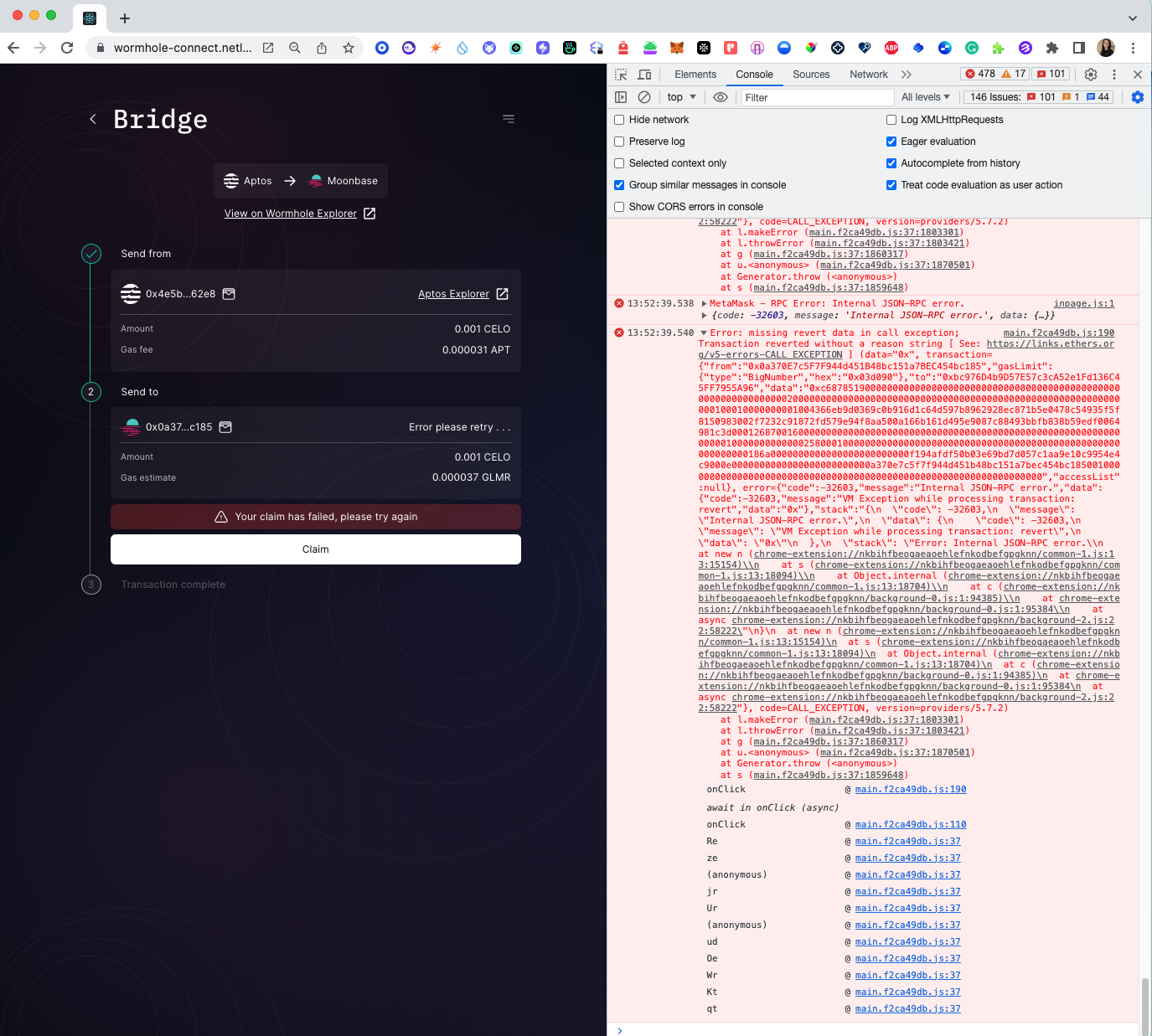The image size is (1152, 1036).
Task: Select the inspect element cursor tool
Action: point(621,74)
